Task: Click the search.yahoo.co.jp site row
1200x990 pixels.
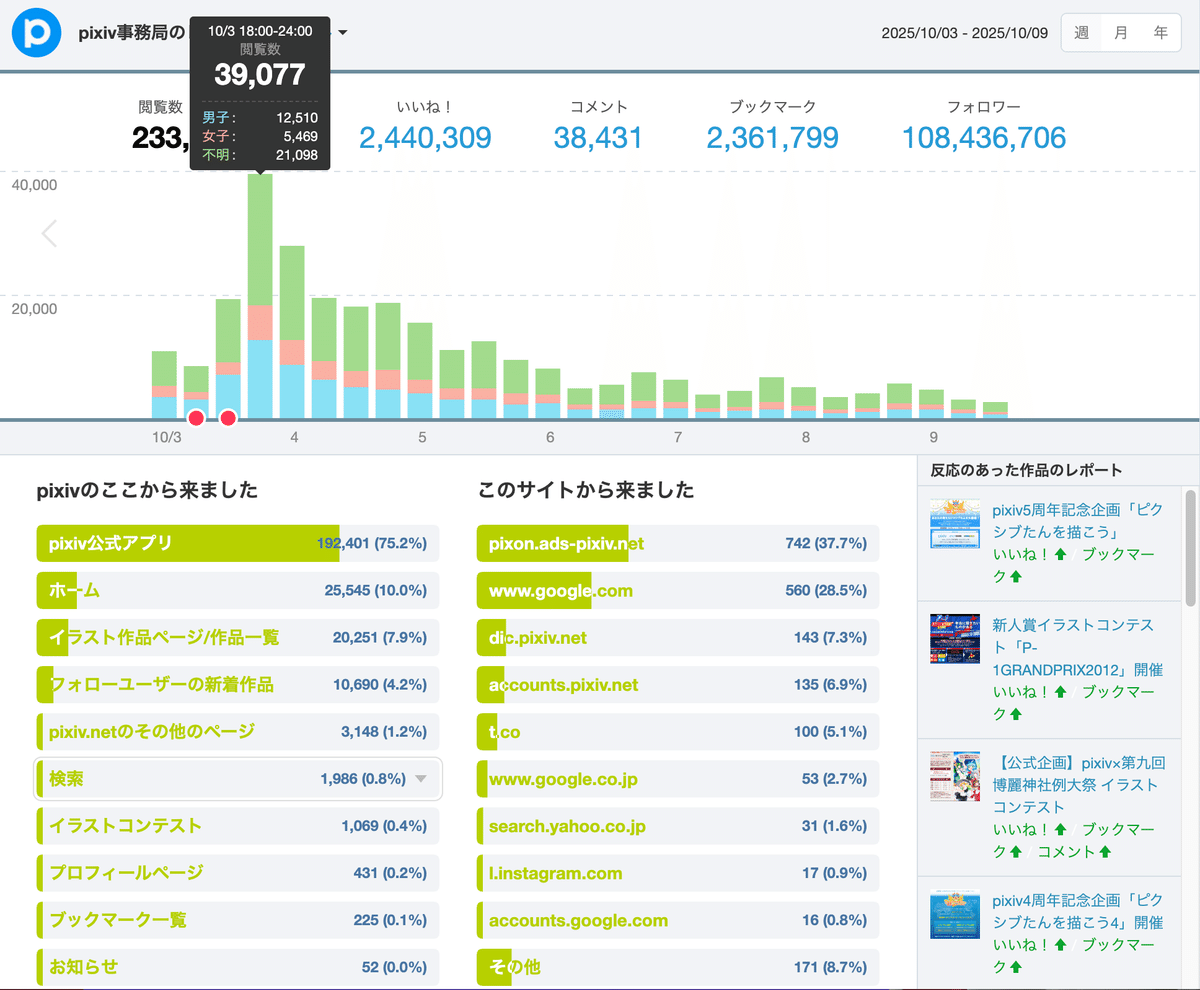Action: click(678, 825)
